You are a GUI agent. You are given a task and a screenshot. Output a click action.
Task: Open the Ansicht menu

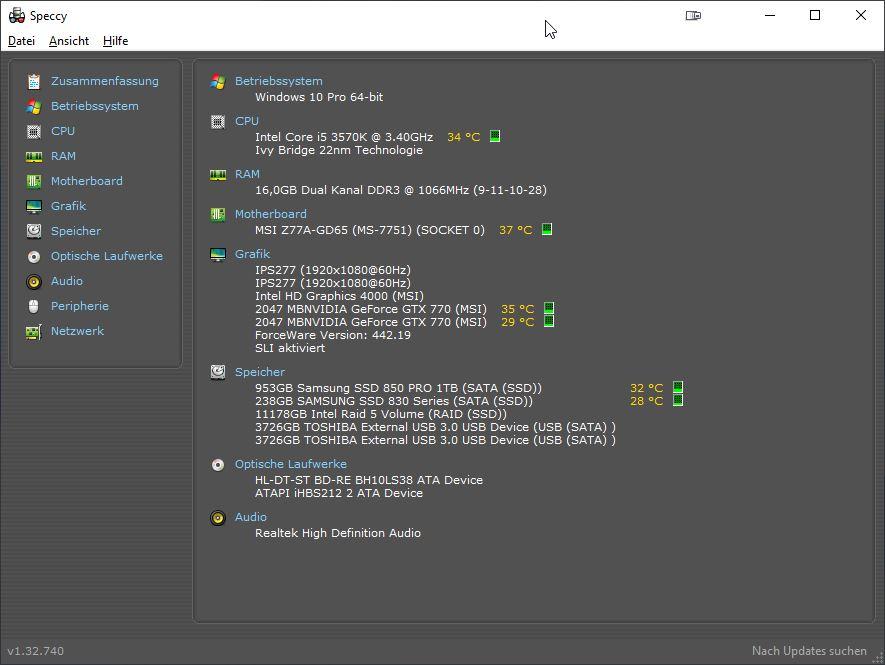click(x=69, y=41)
